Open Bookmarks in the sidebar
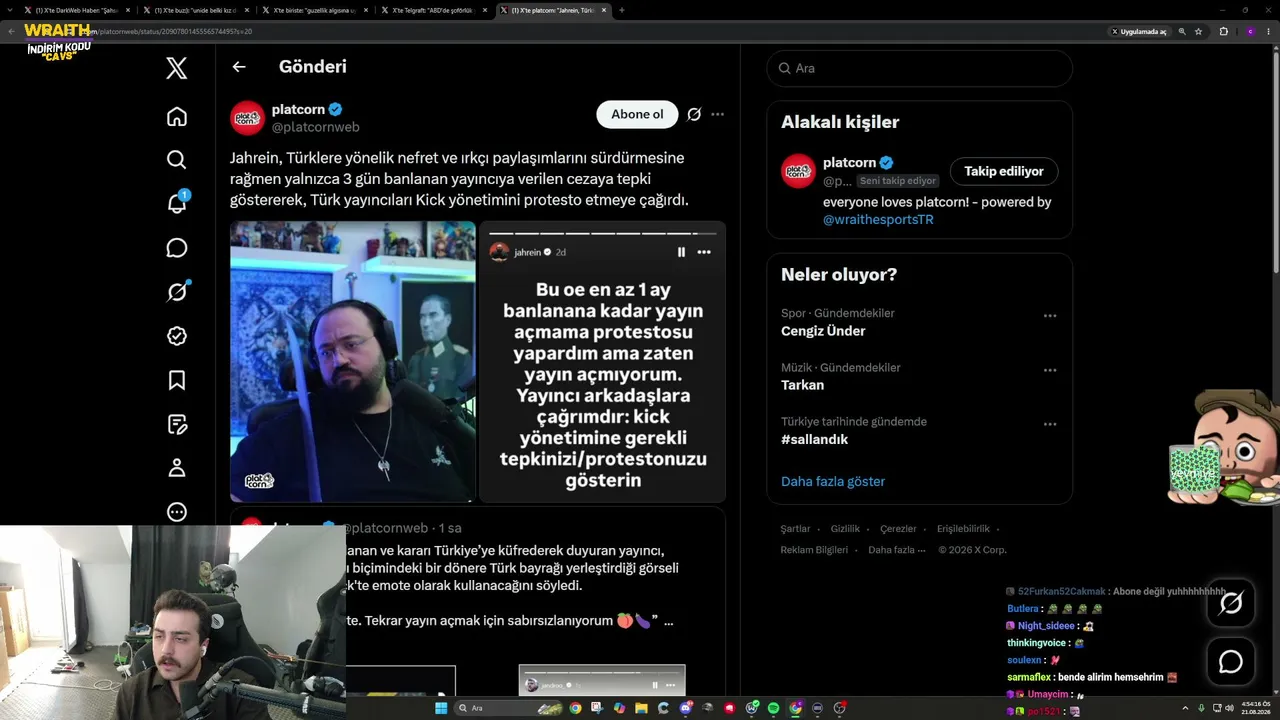This screenshot has height=720, width=1280. 177,380
